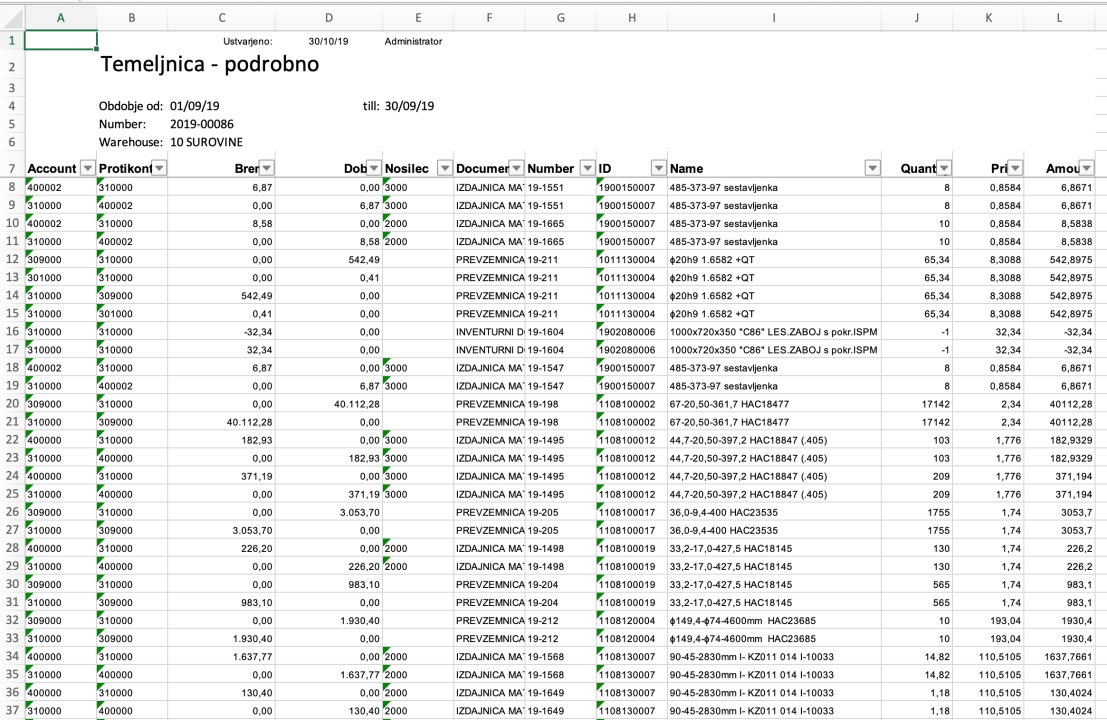Viewport: 1107px width, 720px height.
Task: Open the Document column filter dropdown
Action: coord(516,168)
